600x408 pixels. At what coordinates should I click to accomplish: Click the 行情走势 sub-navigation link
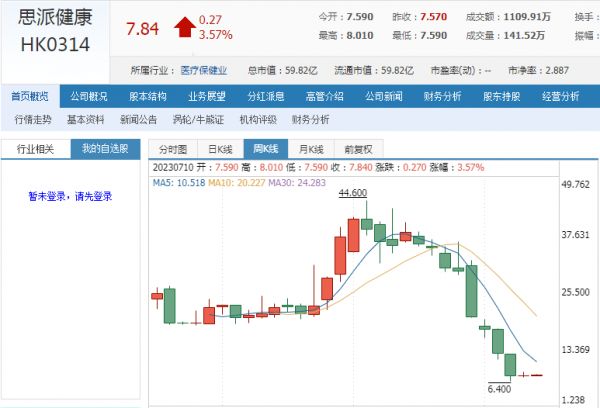tap(33, 119)
